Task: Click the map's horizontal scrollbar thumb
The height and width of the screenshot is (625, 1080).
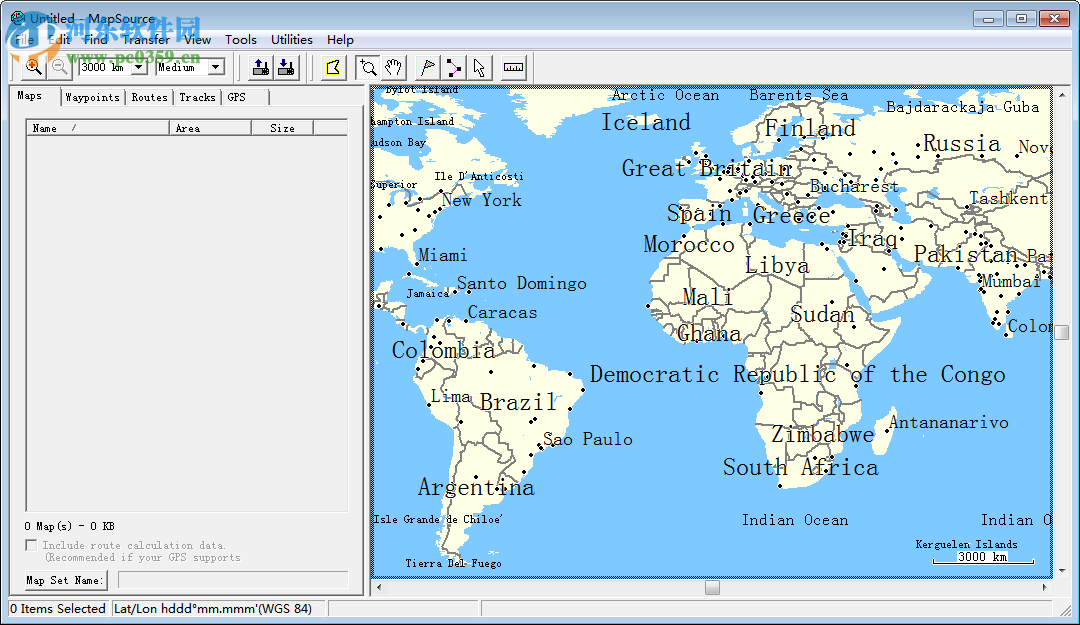Action: (712, 588)
